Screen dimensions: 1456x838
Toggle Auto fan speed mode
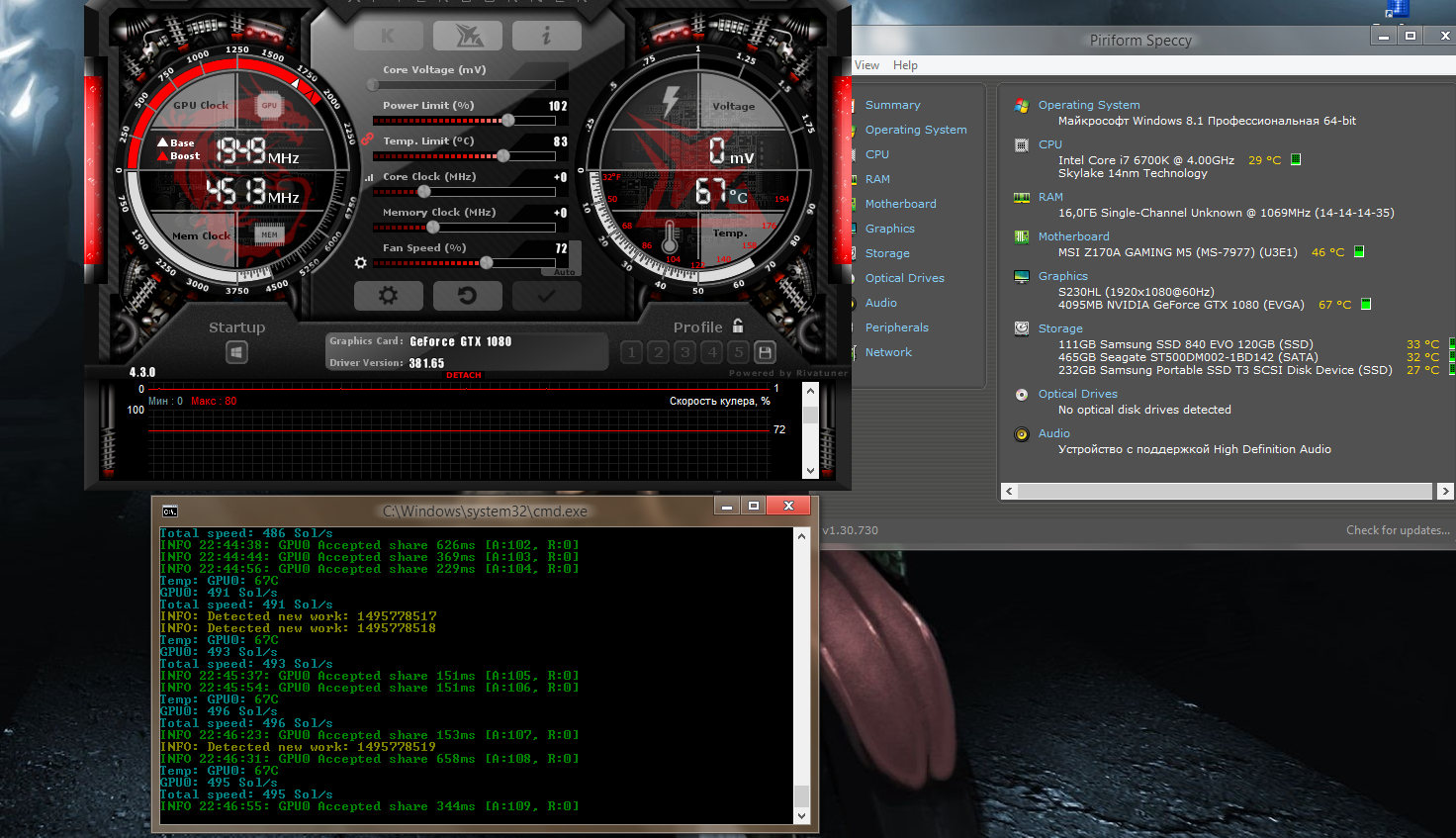pyautogui.click(x=565, y=272)
